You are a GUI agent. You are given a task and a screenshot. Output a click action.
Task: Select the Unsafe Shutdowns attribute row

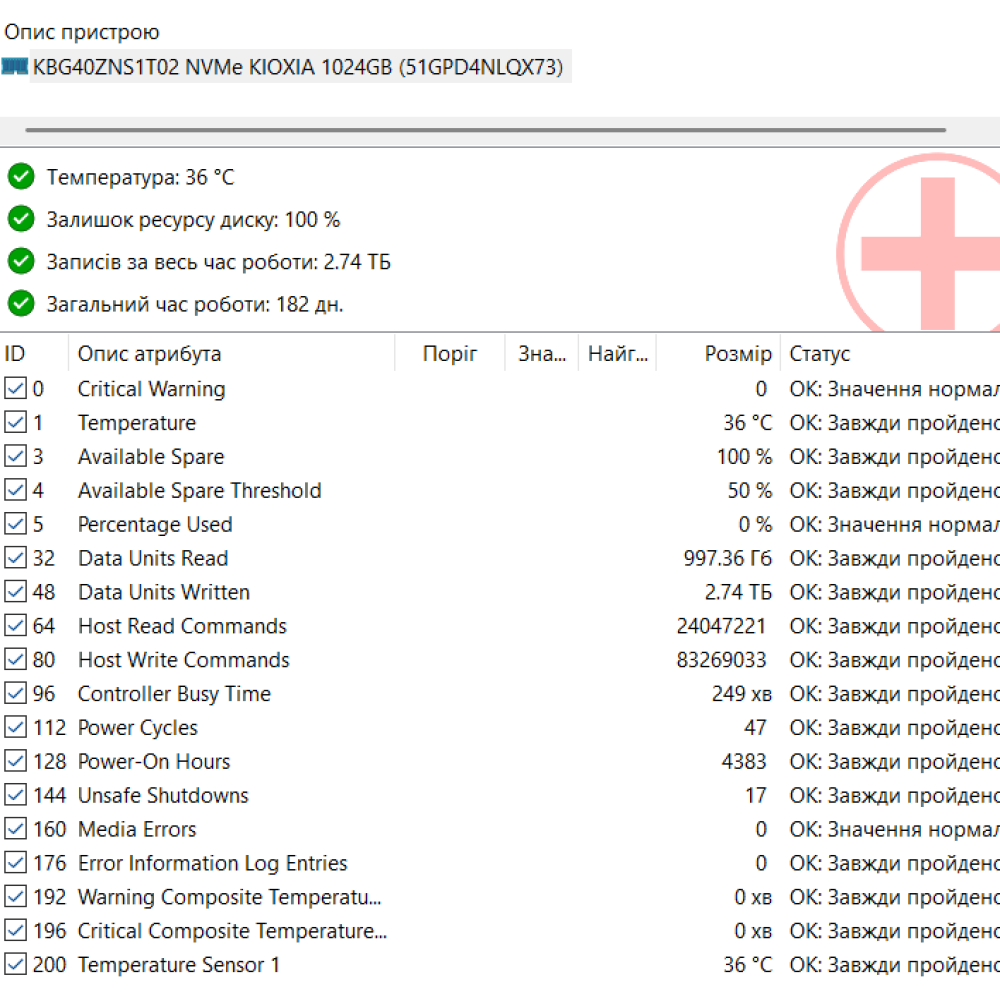163,796
